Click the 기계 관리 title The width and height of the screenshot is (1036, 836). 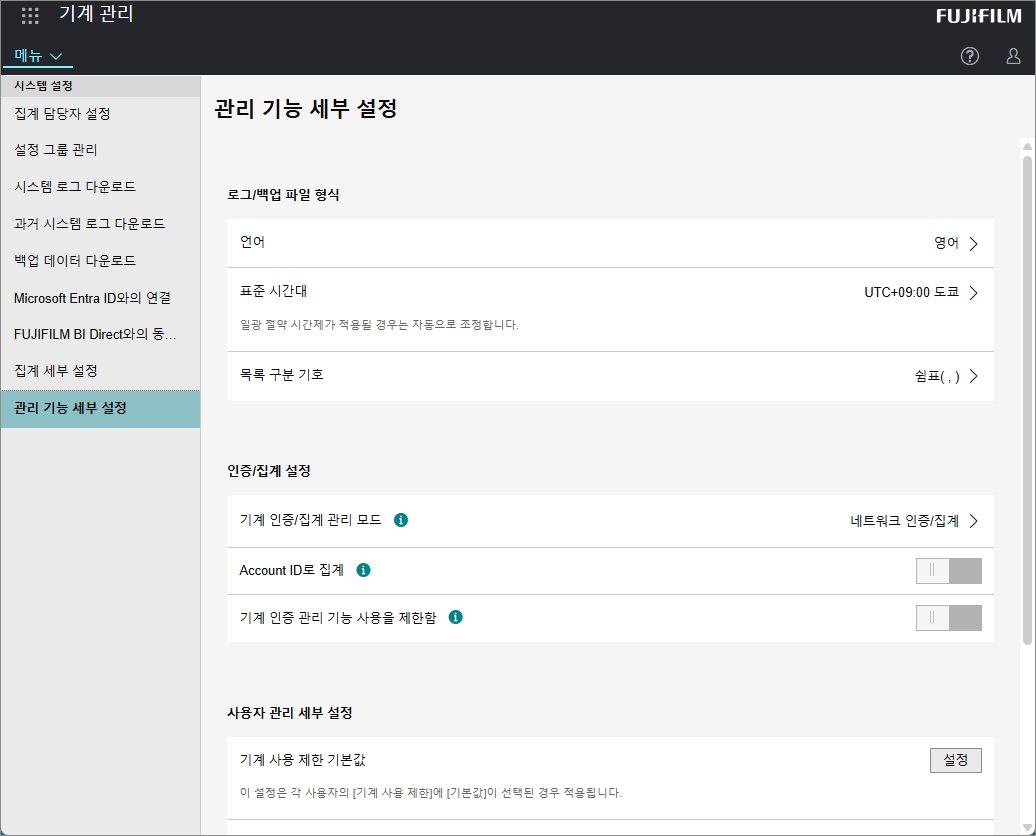pos(96,14)
